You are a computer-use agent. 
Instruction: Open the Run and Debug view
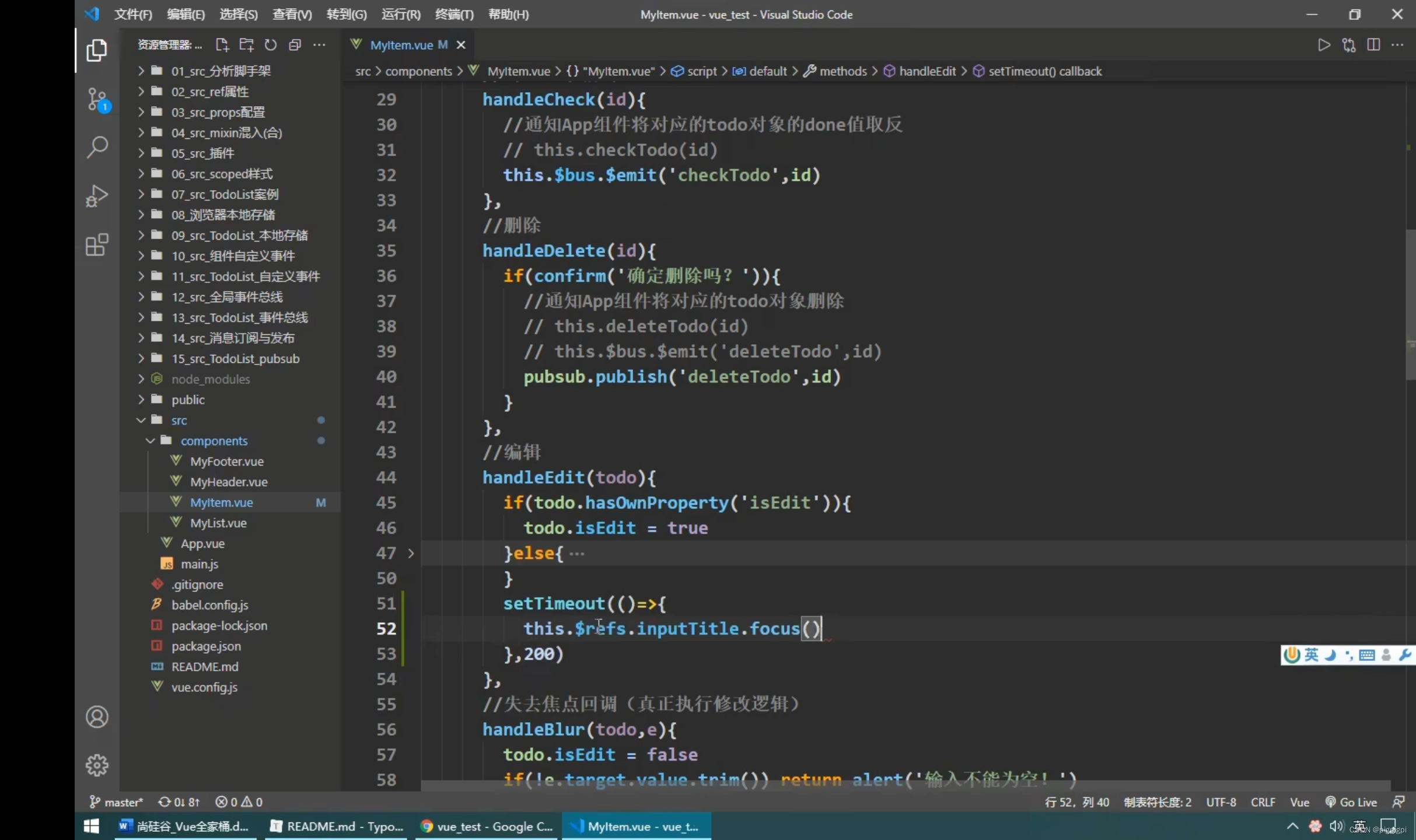(97, 196)
